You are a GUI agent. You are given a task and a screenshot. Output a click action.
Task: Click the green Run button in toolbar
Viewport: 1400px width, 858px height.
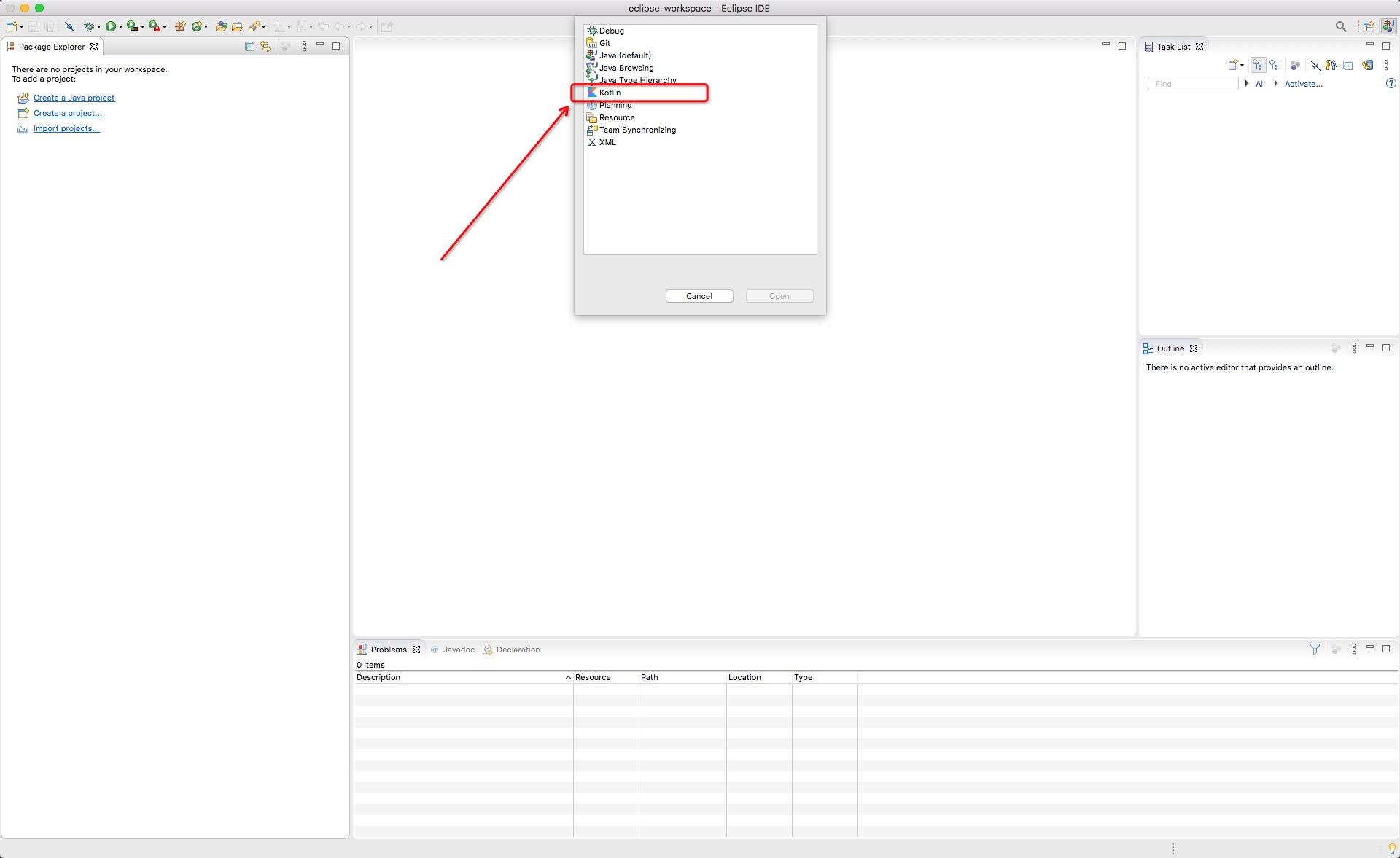pyautogui.click(x=111, y=26)
